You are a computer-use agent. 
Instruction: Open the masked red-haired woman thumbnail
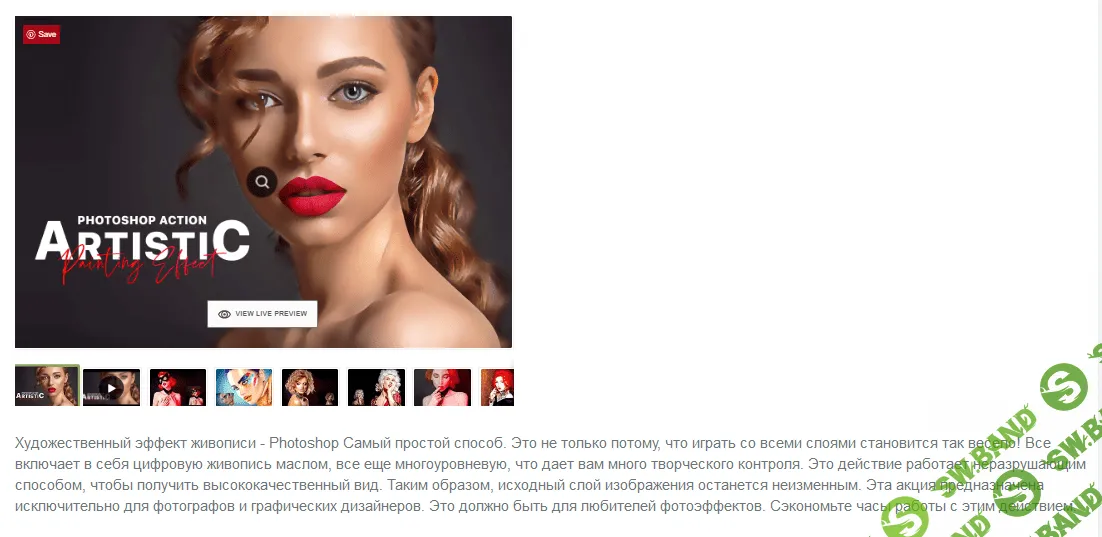(x=178, y=387)
